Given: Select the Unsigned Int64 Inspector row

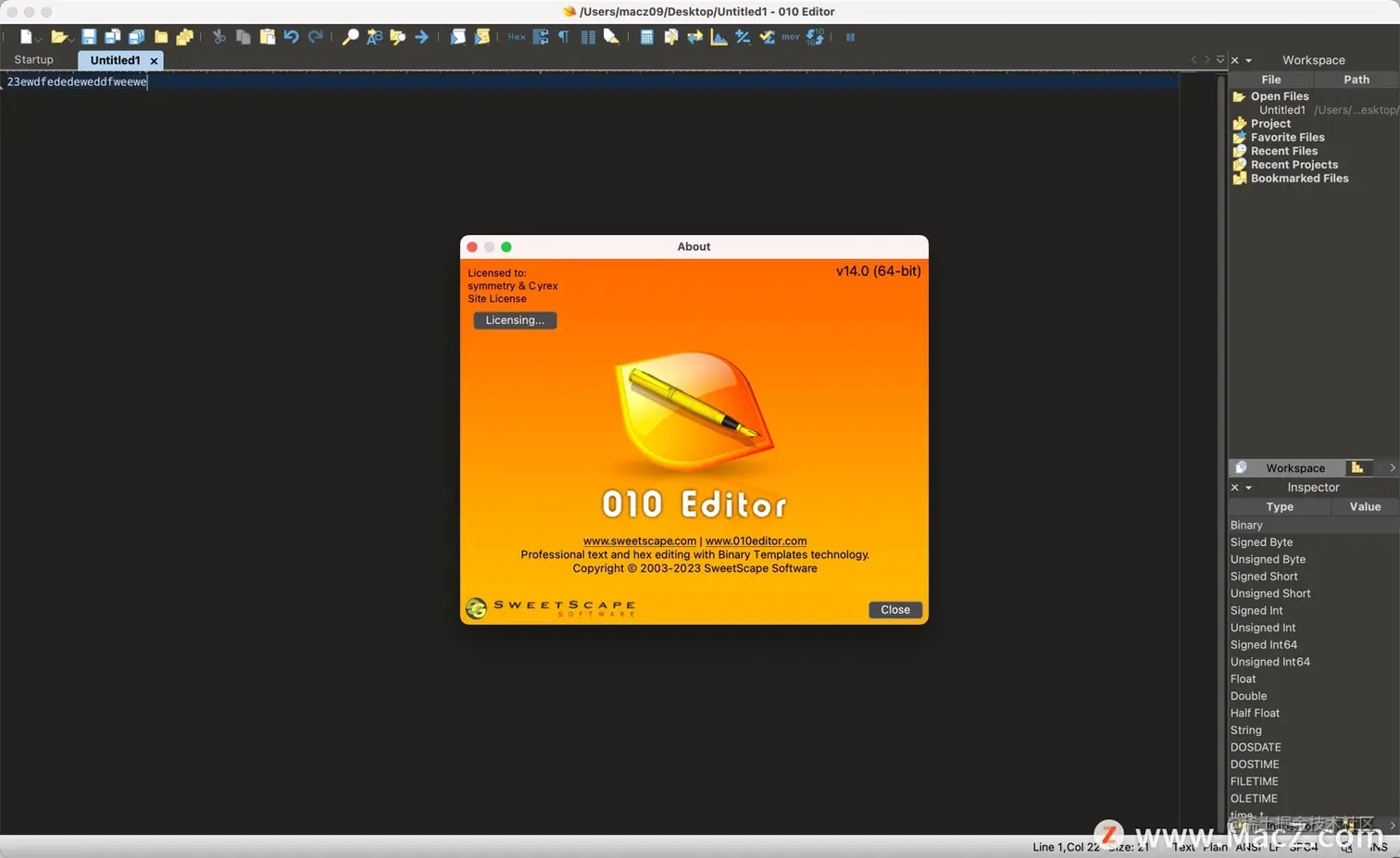Looking at the screenshot, I should point(1314,663).
